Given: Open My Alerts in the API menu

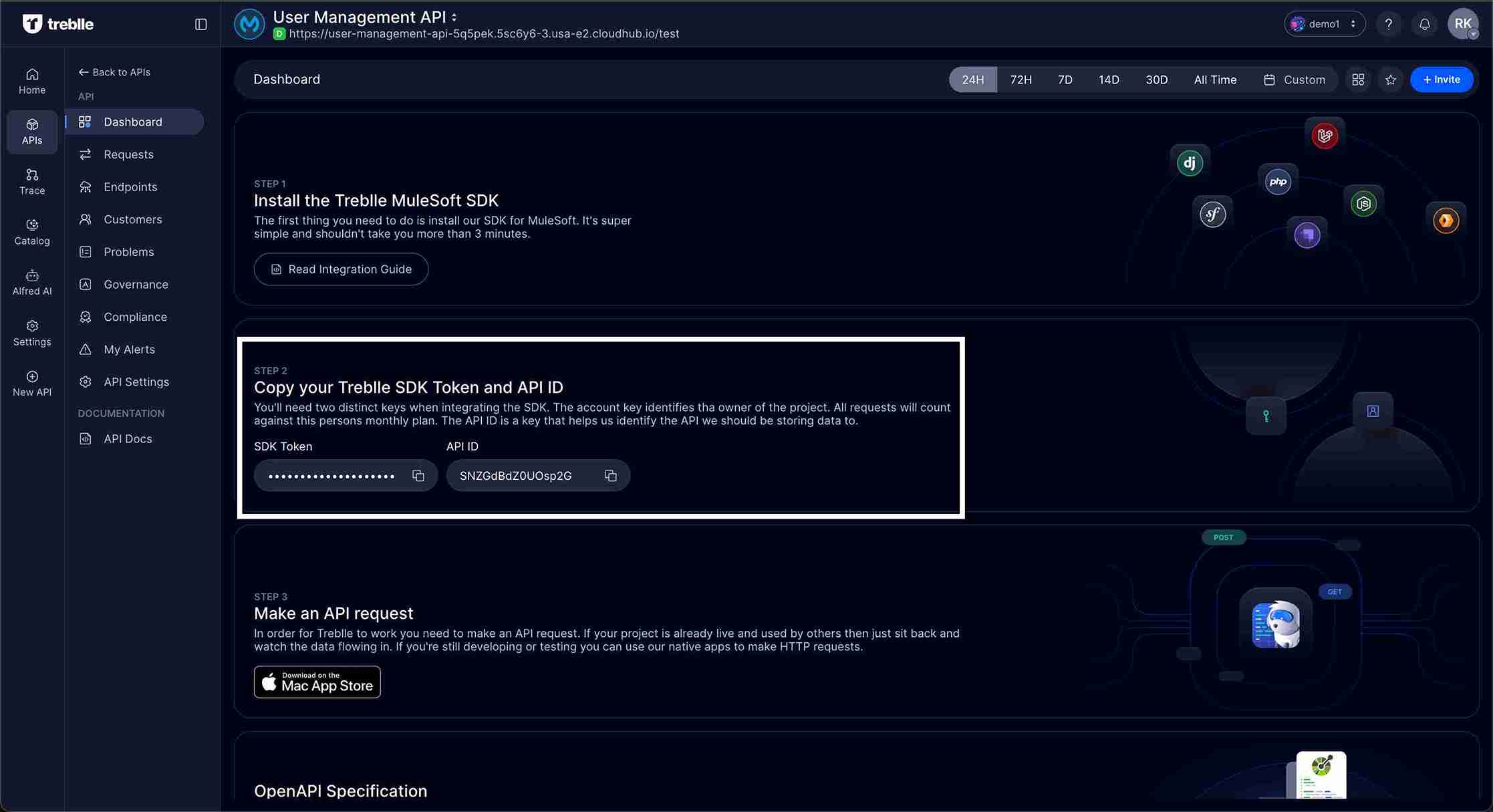Looking at the screenshot, I should click(x=135, y=350).
